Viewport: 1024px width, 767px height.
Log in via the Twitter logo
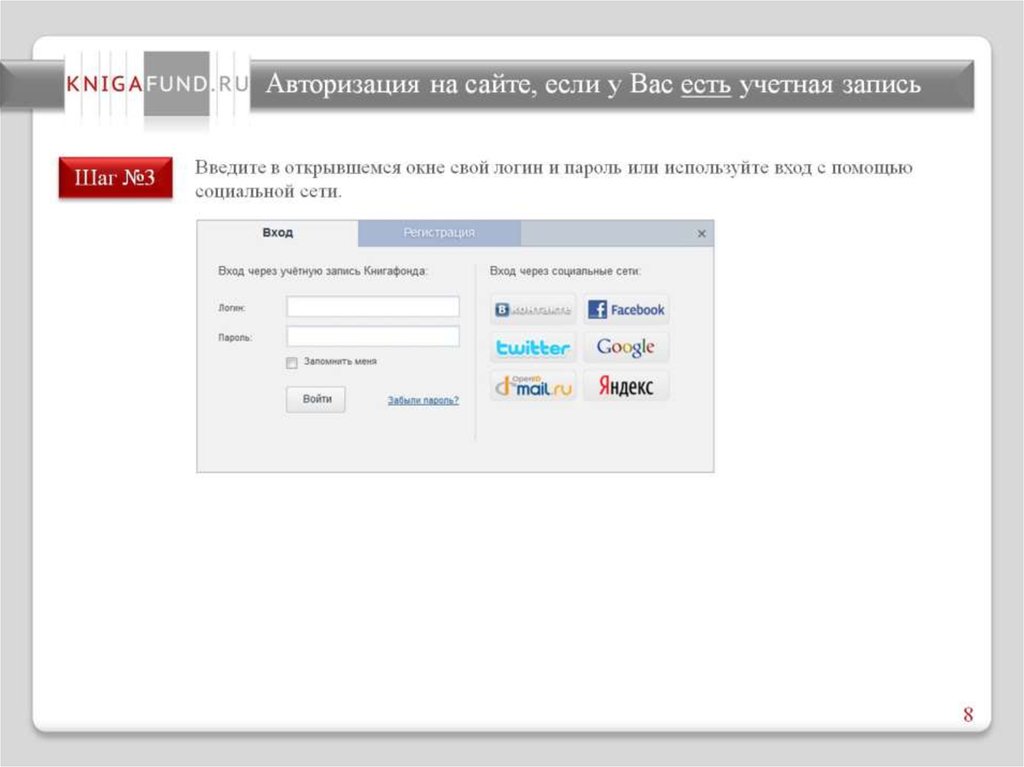533,348
